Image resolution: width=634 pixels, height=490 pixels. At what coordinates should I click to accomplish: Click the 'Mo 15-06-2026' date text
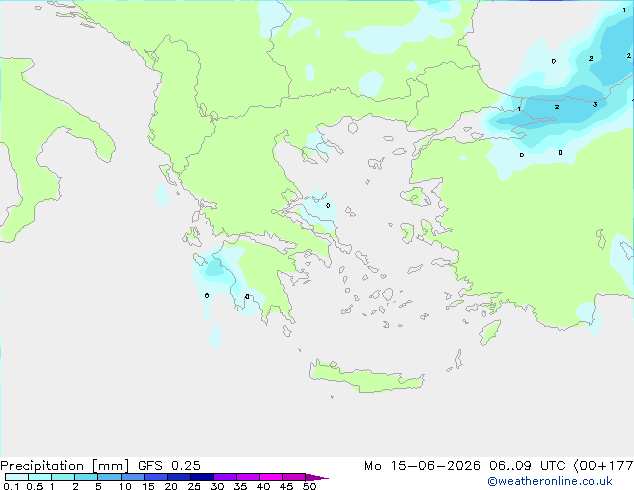[422, 466]
